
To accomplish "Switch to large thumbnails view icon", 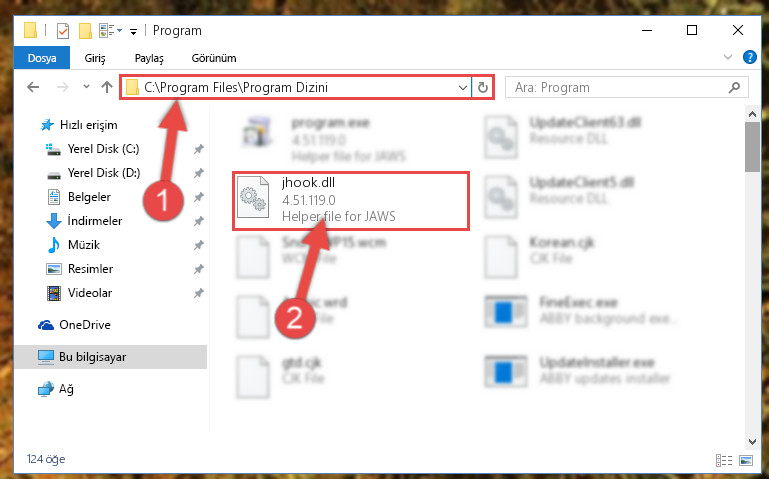I will 746,460.
